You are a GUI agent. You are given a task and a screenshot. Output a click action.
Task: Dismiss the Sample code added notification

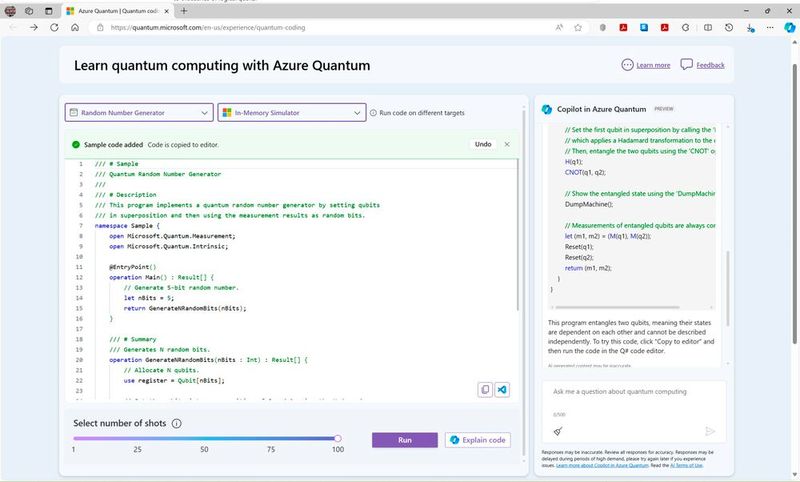point(507,144)
